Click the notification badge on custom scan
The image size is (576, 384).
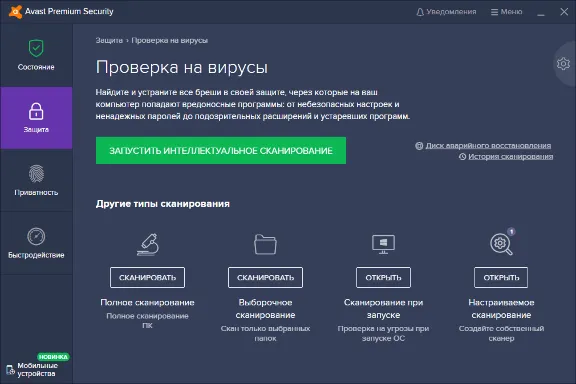click(x=511, y=232)
